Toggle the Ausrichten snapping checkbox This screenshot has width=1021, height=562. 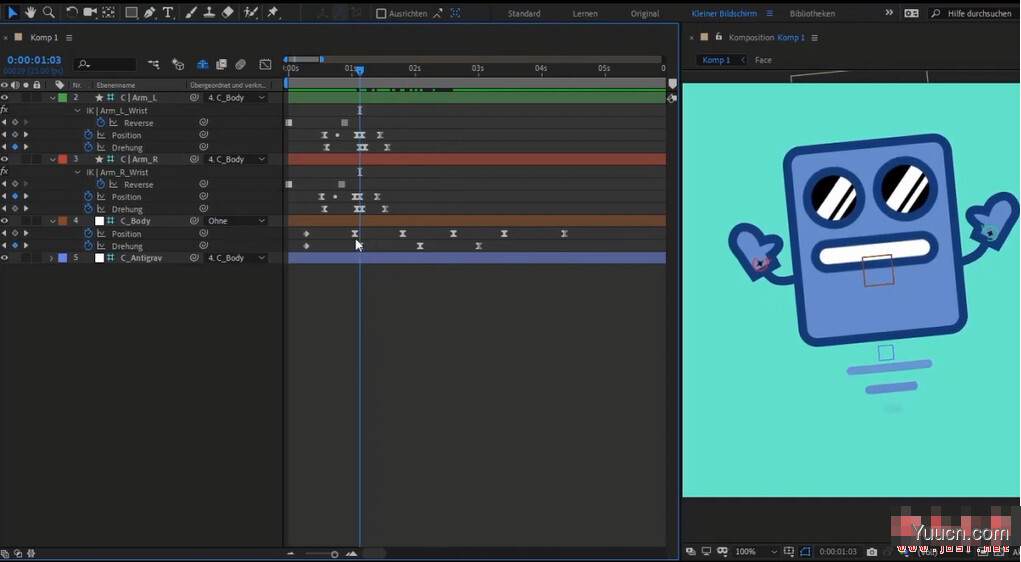(382, 13)
